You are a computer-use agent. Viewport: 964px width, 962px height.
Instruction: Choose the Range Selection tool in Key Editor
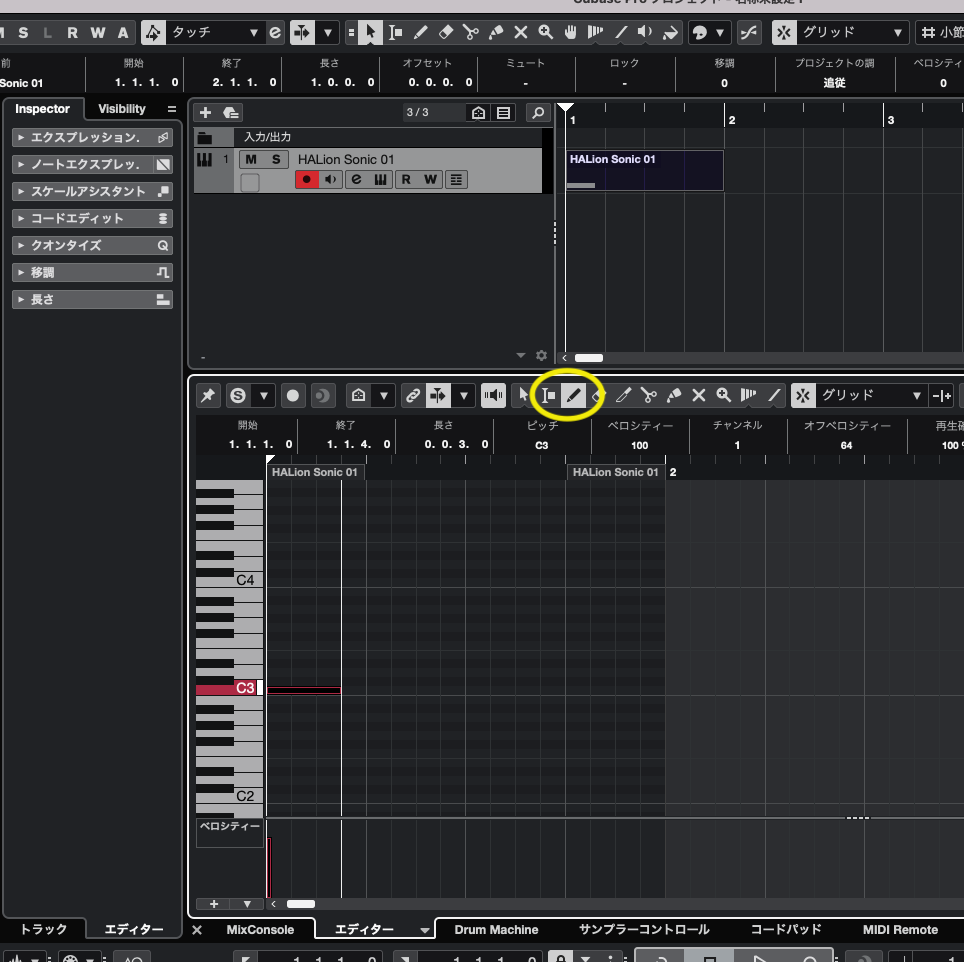coord(548,395)
